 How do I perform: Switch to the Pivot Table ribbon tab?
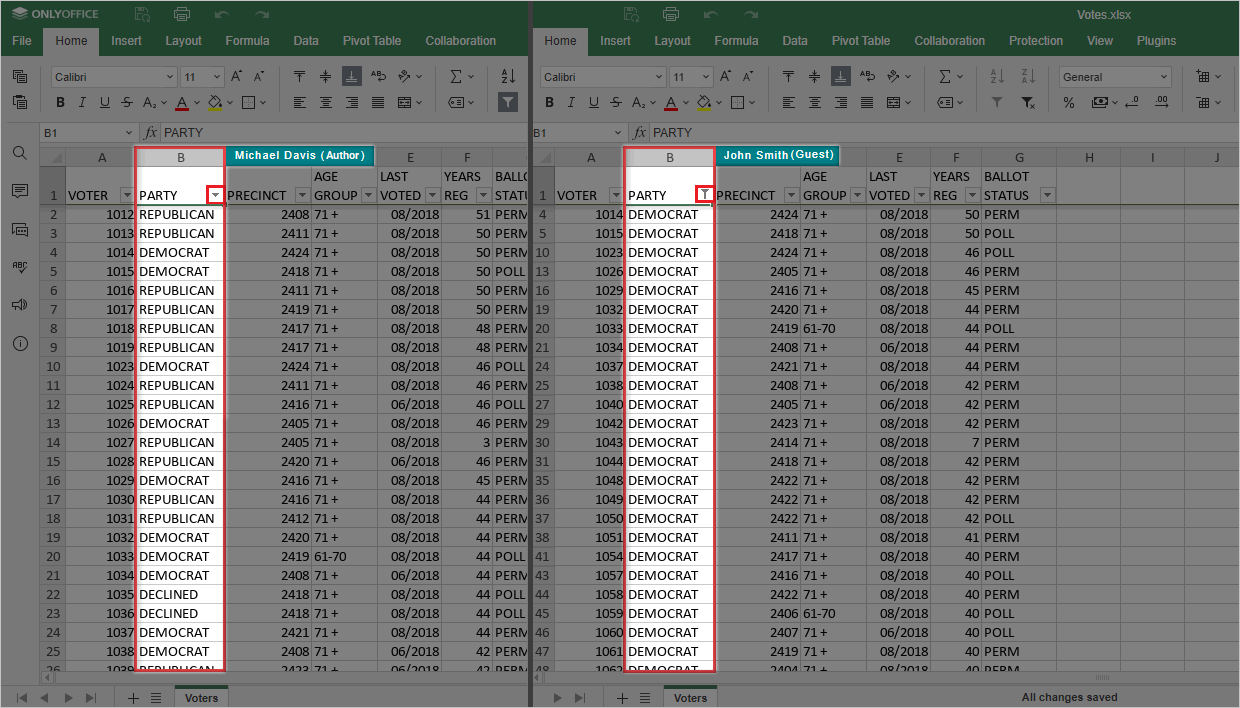[371, 40]
